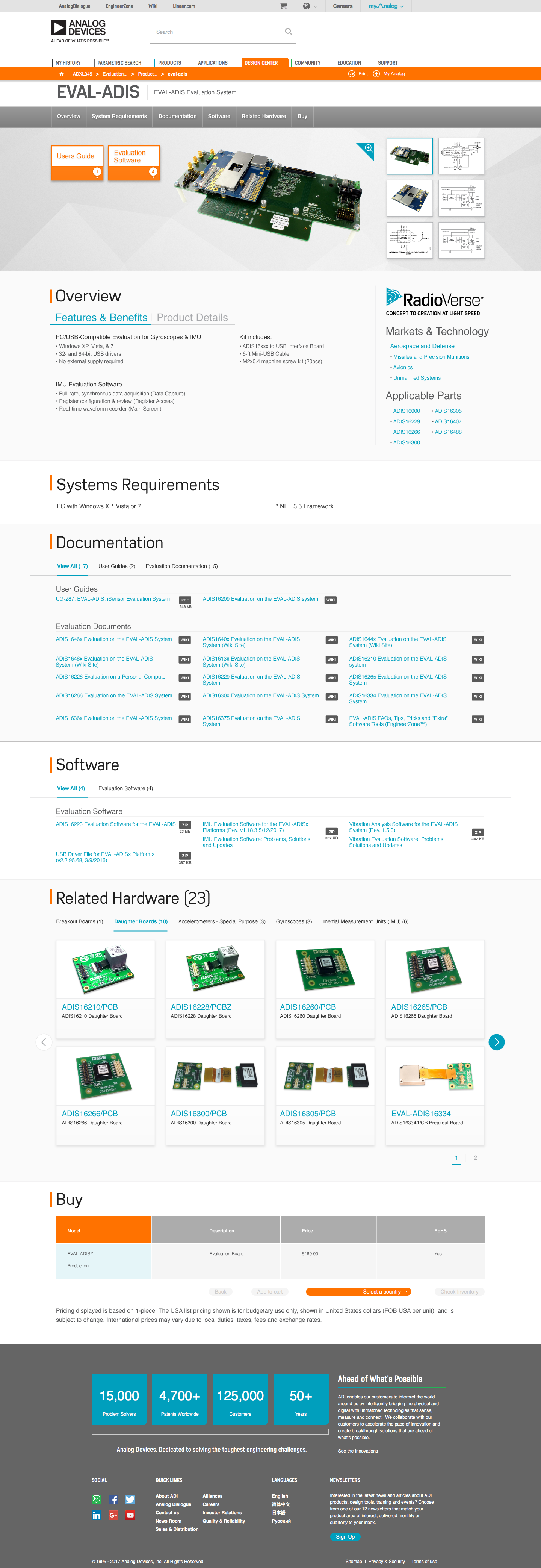
Task: Filter documentation by User Guides (2)
Action: pos(117,566)
